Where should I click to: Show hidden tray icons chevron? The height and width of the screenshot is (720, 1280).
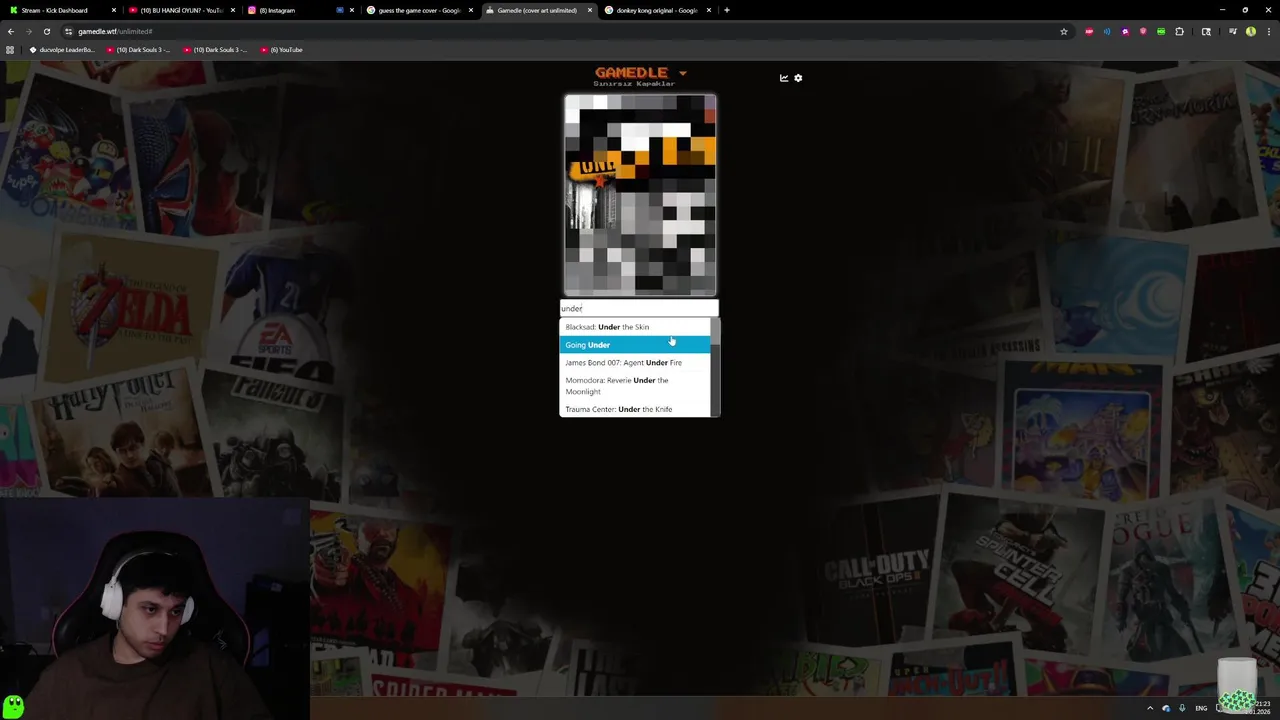tap(1150, 708)
